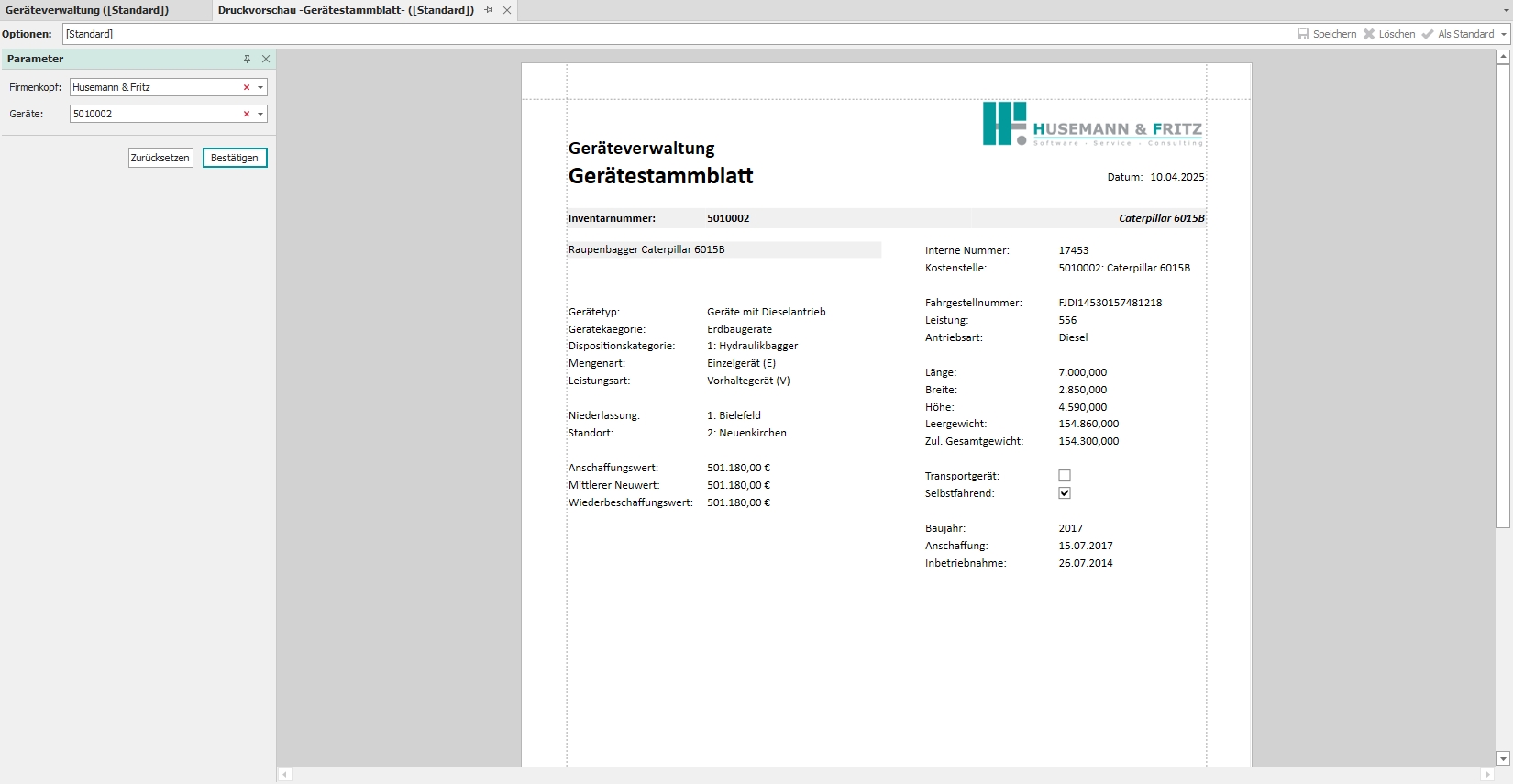Clear the Firmenkopf selection with red X
1513x784 pixels.
point(246,87)
